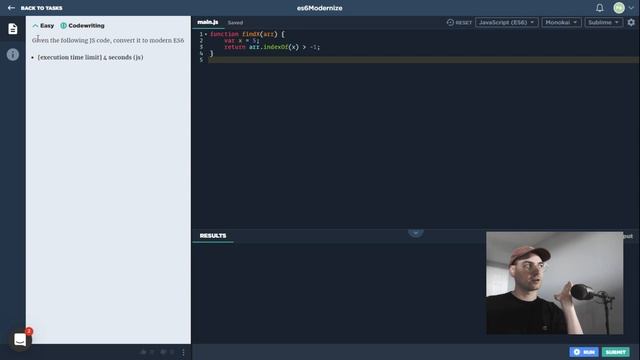Open editor settings gear

631,22
